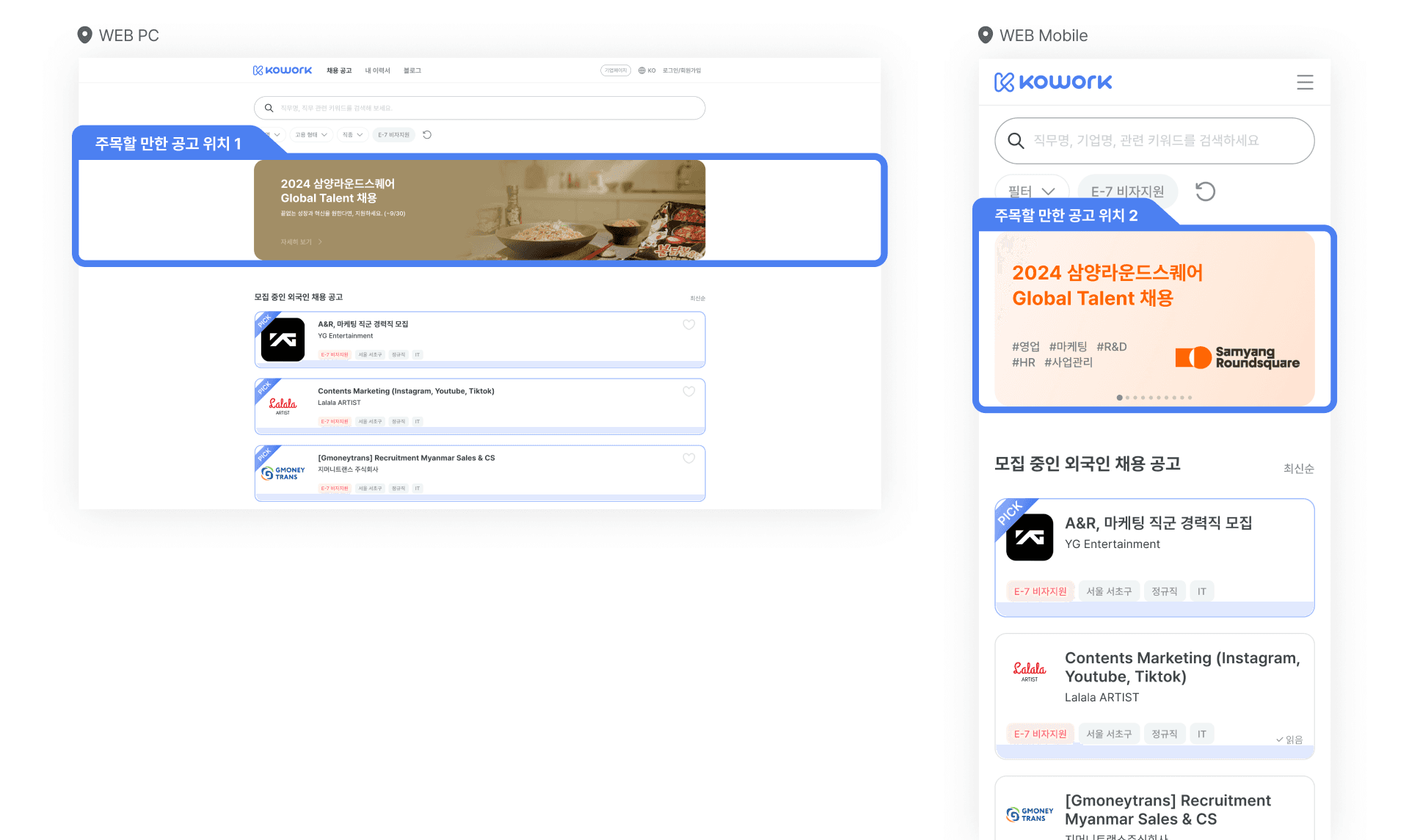Click the Samyang Roundsquare logo on mobile banner
Viewport: 1409px width, 840px height.
(1237, 357)
